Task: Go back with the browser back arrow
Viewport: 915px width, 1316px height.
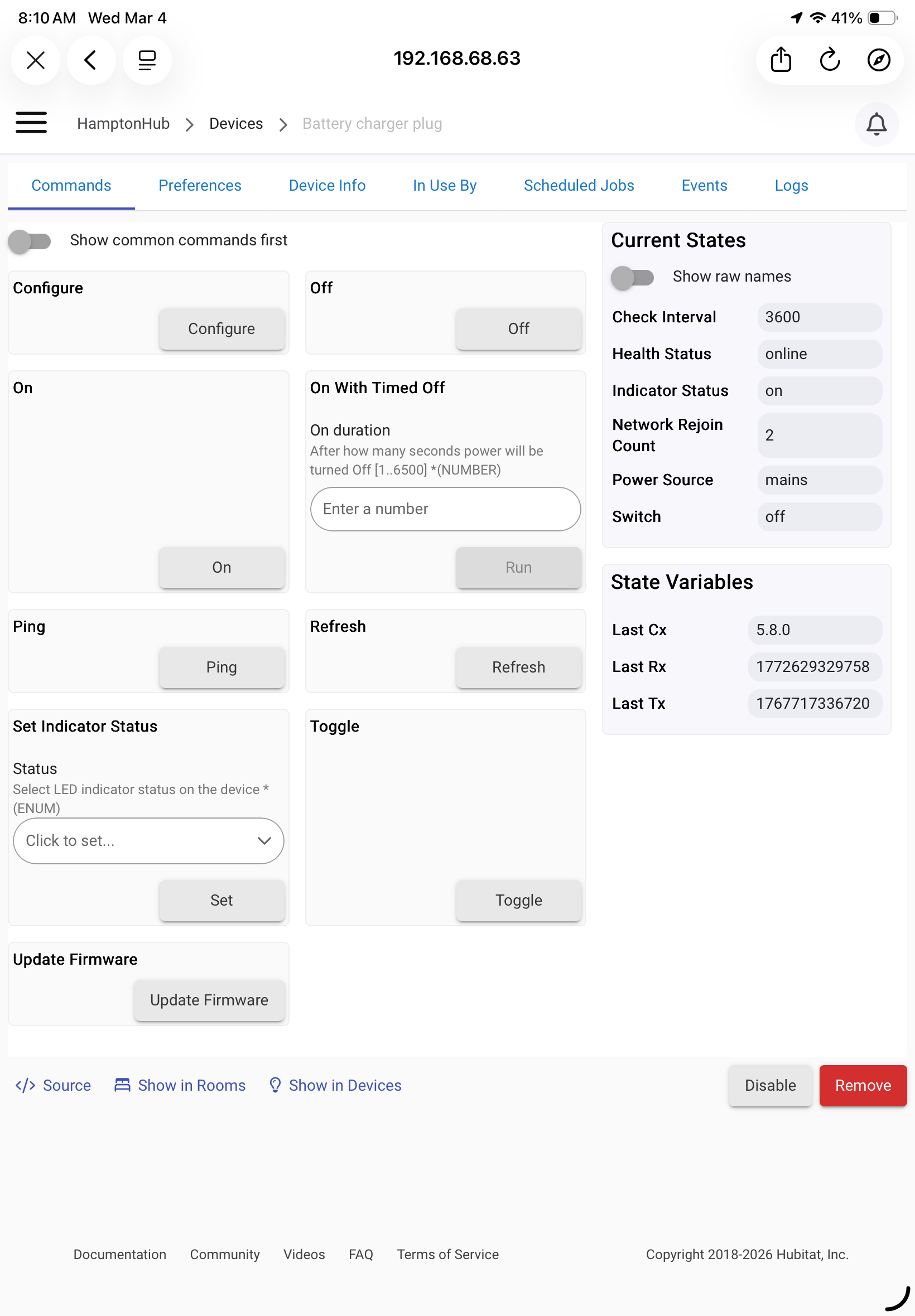Action: (90, 60)
